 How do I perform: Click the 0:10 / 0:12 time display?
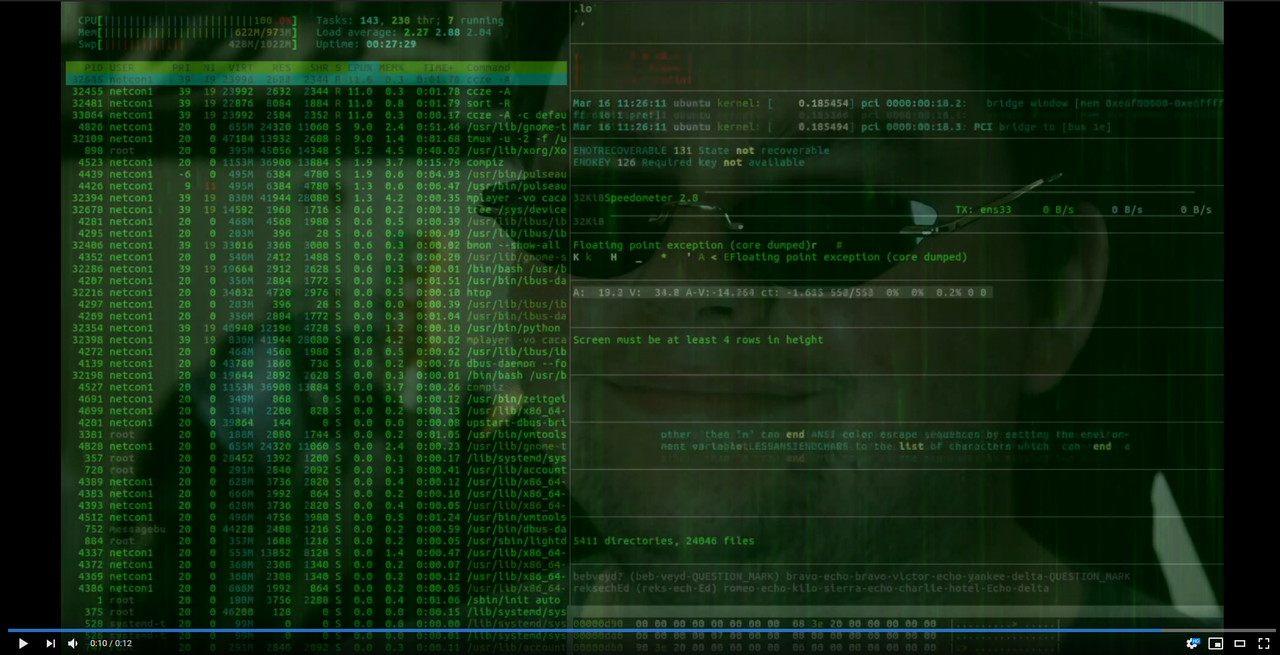(111, 643)
